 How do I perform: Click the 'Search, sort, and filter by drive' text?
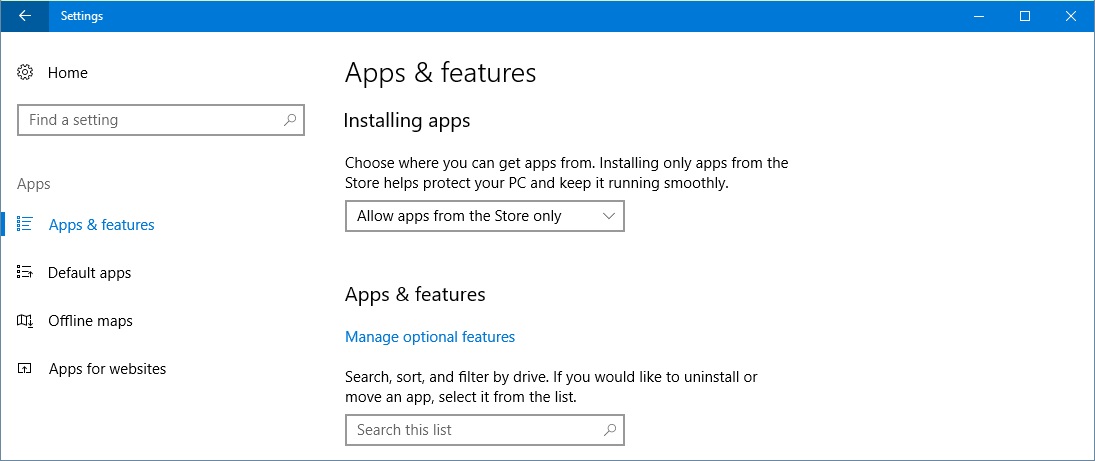pyautogui.click(x=552, y=387)
